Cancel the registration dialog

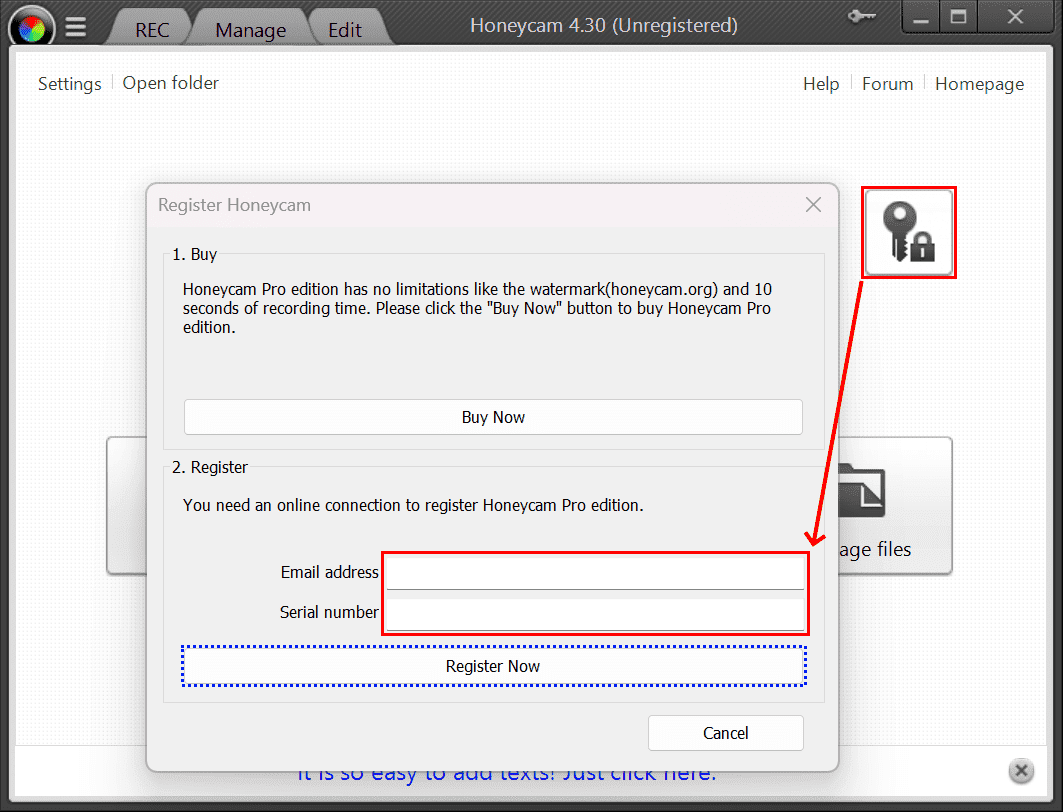tap(725, 733)
